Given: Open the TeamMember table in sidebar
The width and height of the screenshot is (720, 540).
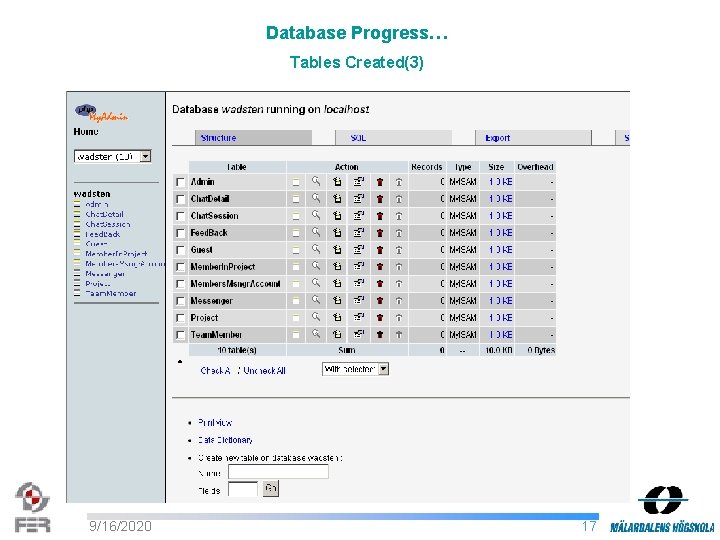Looking at the screenshot, I should coord(111,293).
